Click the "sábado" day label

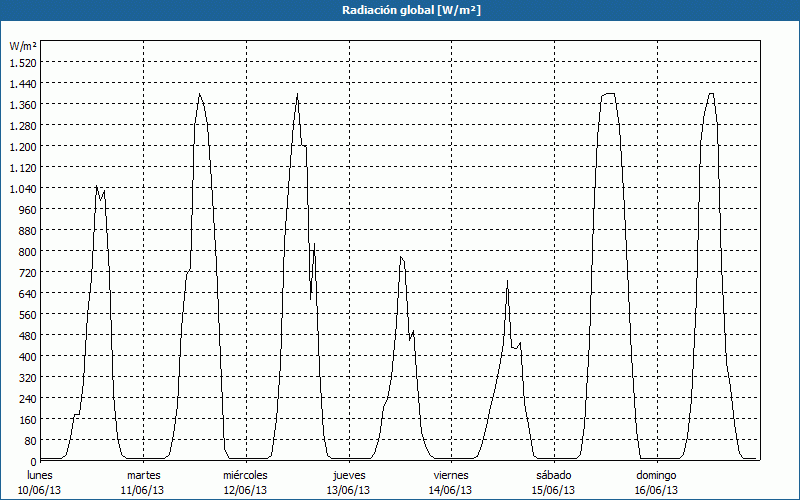pyautogui.click(x=553, y=475)
